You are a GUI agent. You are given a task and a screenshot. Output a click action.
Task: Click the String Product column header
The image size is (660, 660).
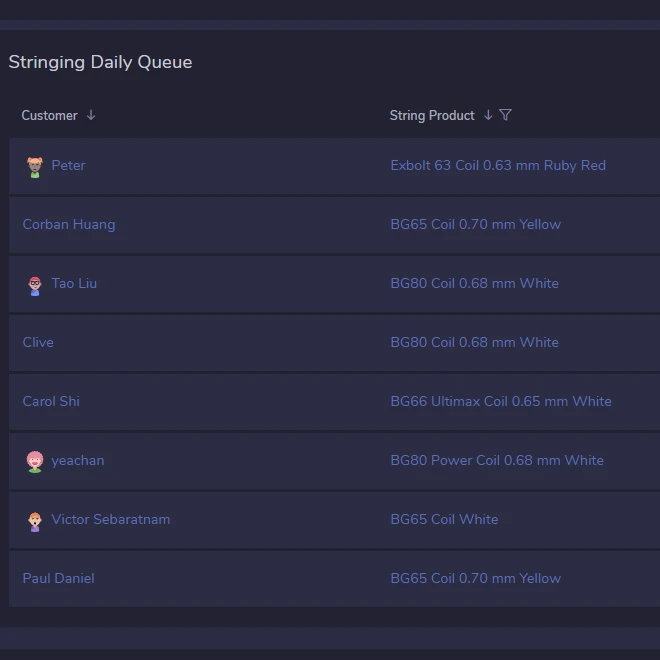coord(432,115)
